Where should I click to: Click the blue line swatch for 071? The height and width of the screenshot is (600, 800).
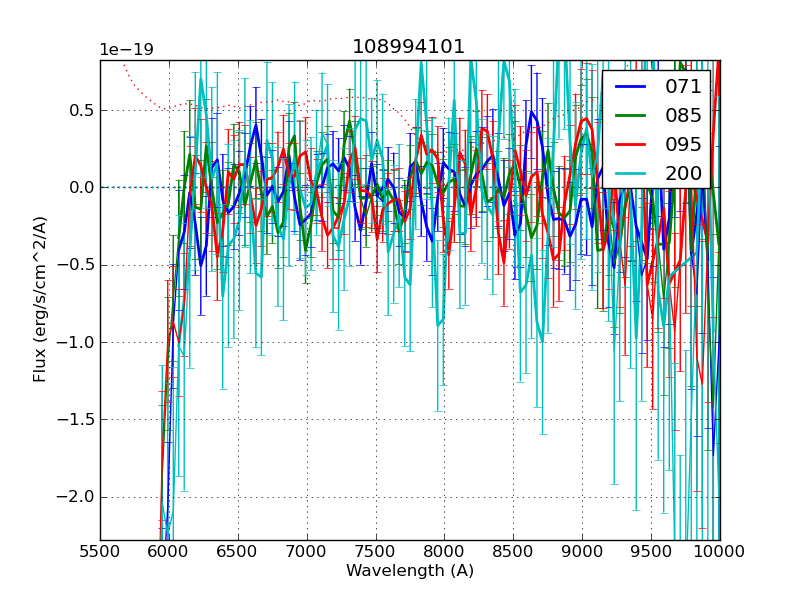(631, 87)
